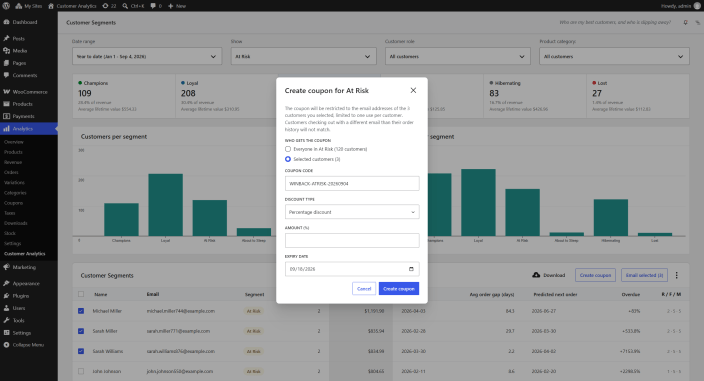Open the Show segment dropdown
Image resolution: width=704 pixels, height=381 pixels.
click(x=304, y=57)
